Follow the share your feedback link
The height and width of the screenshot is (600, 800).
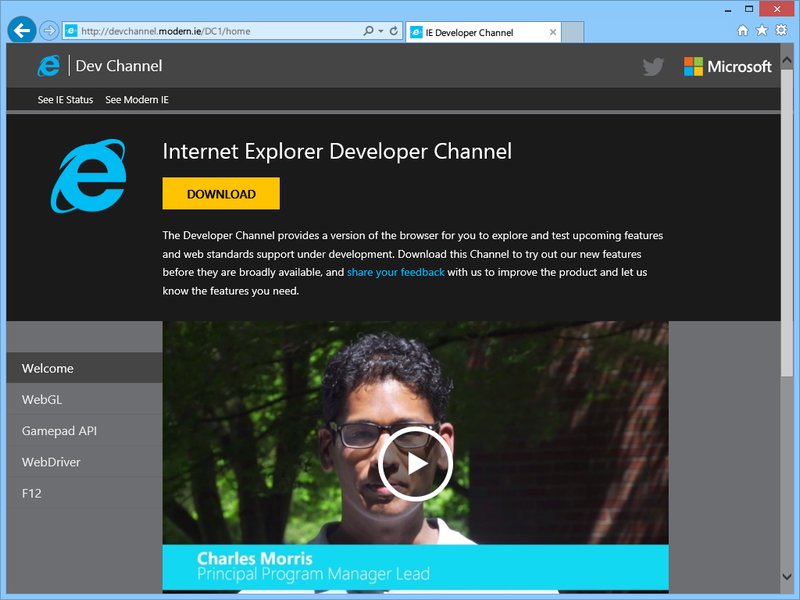coord(395,272)
